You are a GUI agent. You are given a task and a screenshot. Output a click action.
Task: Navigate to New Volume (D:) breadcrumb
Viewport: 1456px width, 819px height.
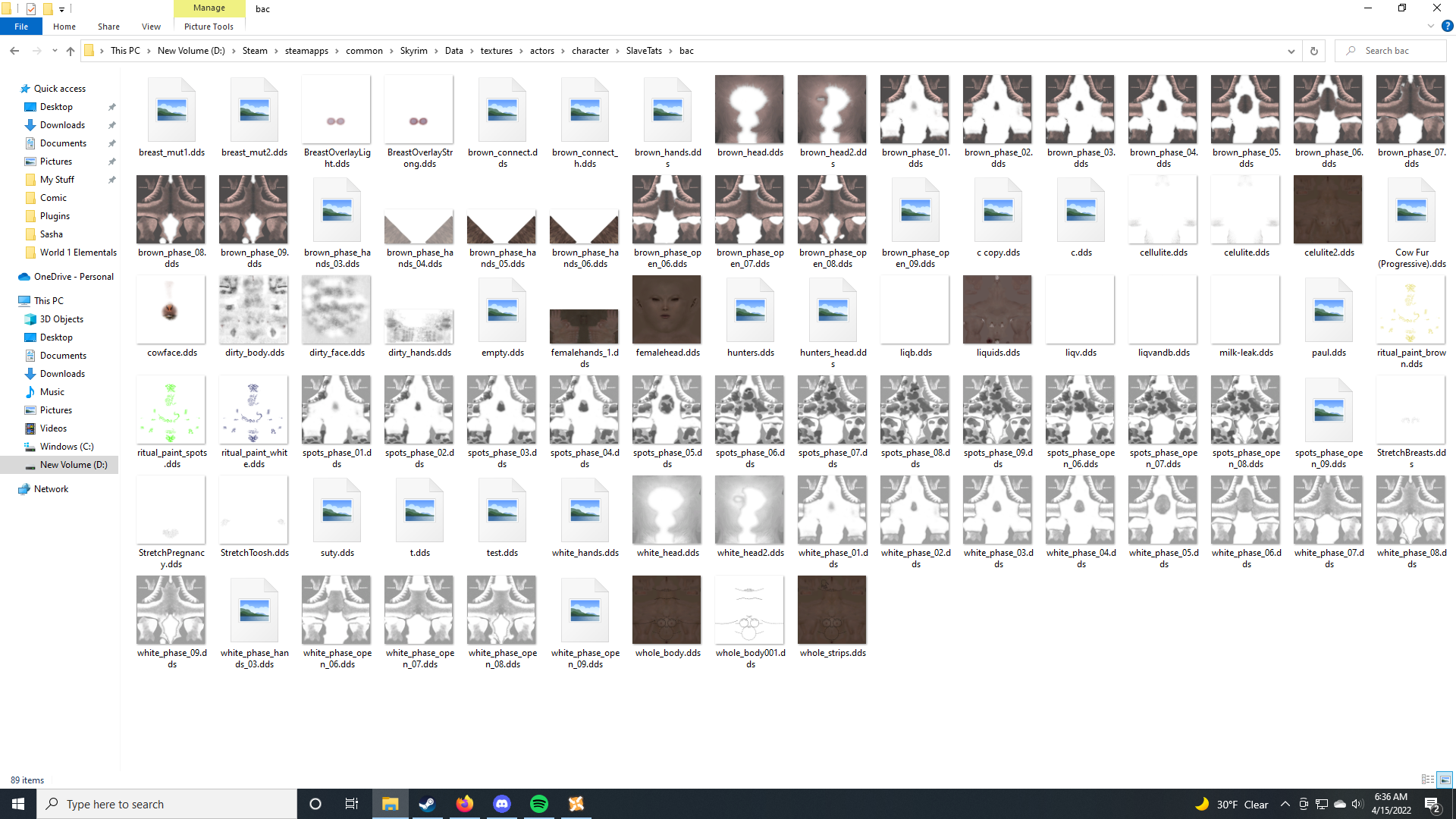point(191,51)
